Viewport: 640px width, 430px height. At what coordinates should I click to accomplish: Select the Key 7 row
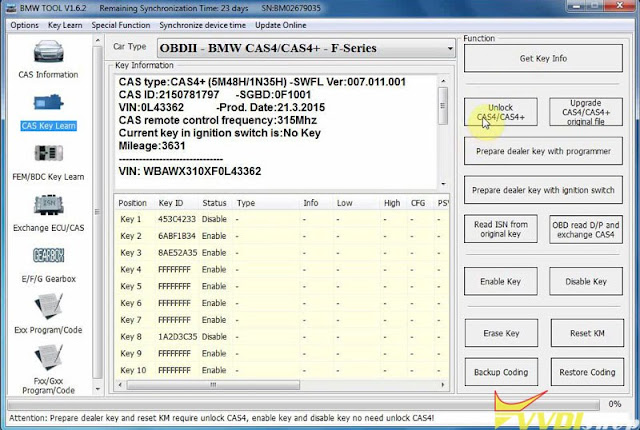tap(282, 319)
